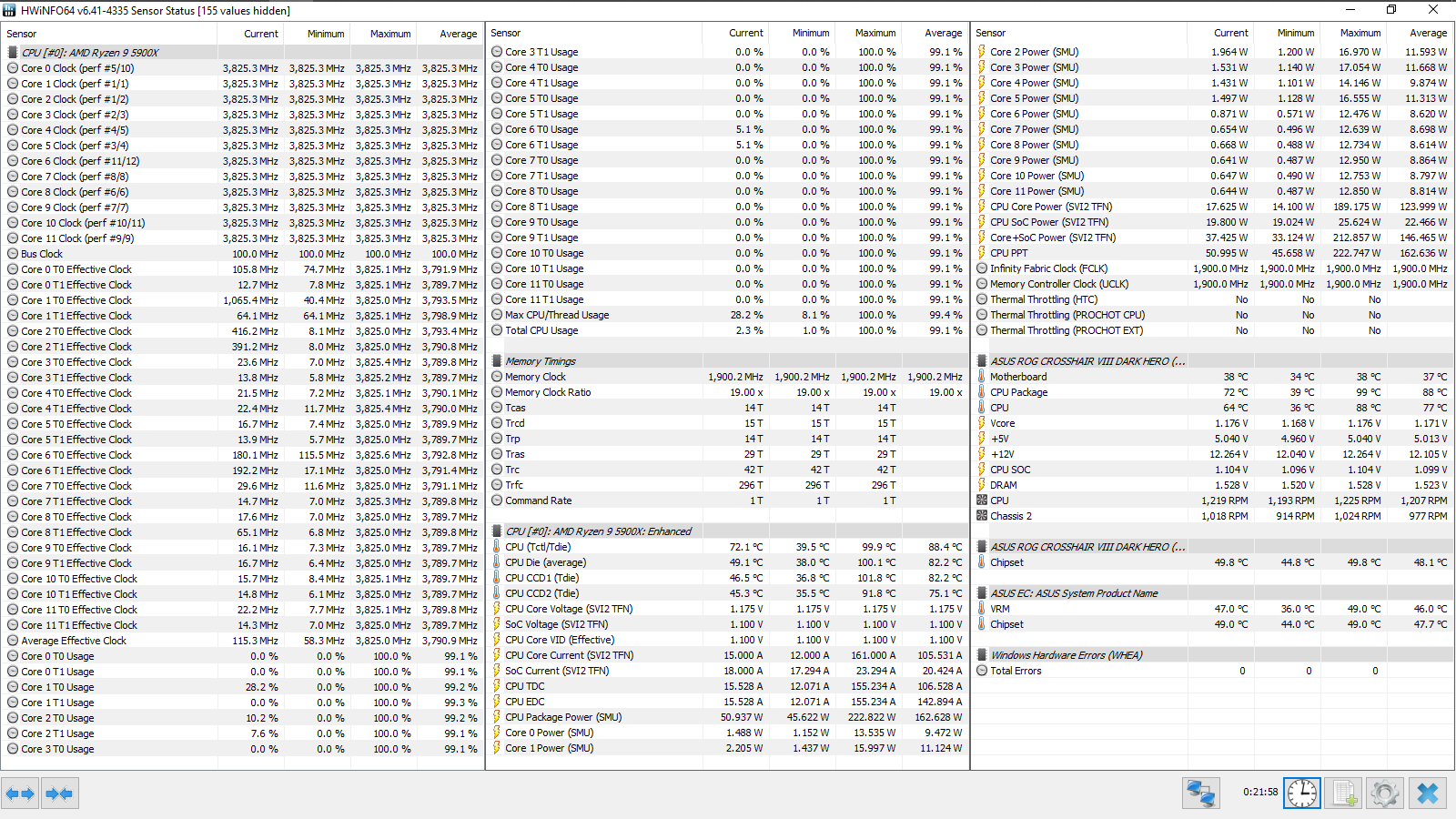Click the Minimum column header above Core 2 Power
The height and width of the screenshot is (819, 1456).
pos(1288,33)
